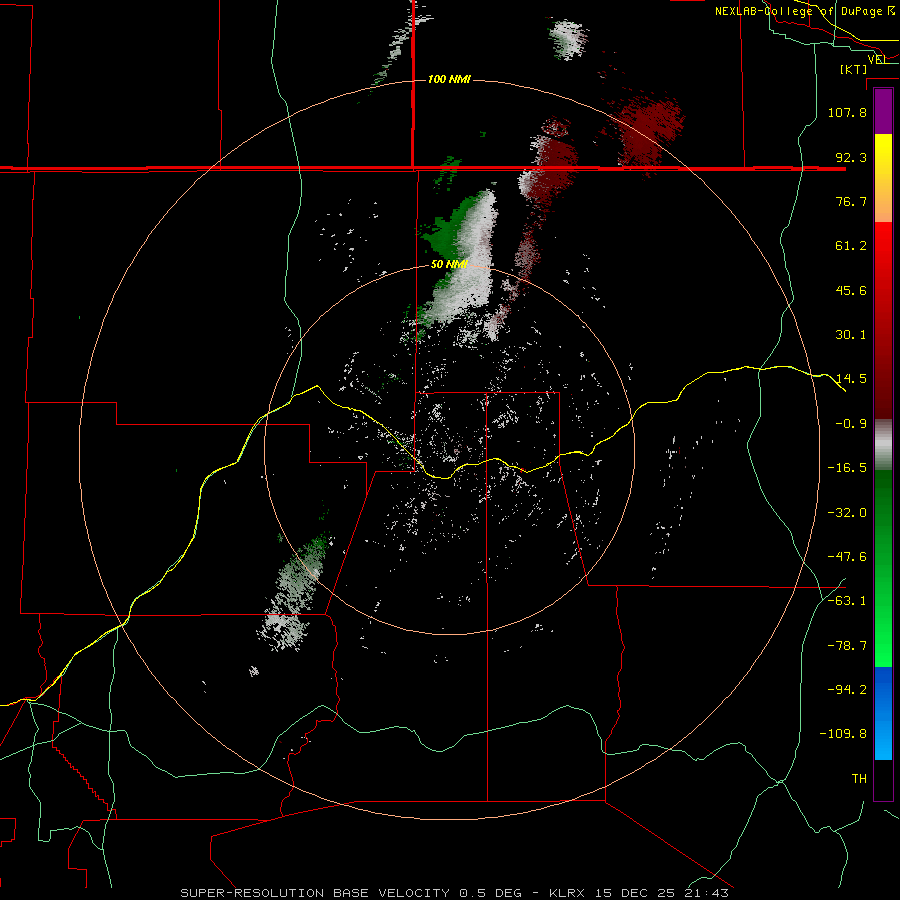Click the -94.2 value on velocity scale

point(847,690)
